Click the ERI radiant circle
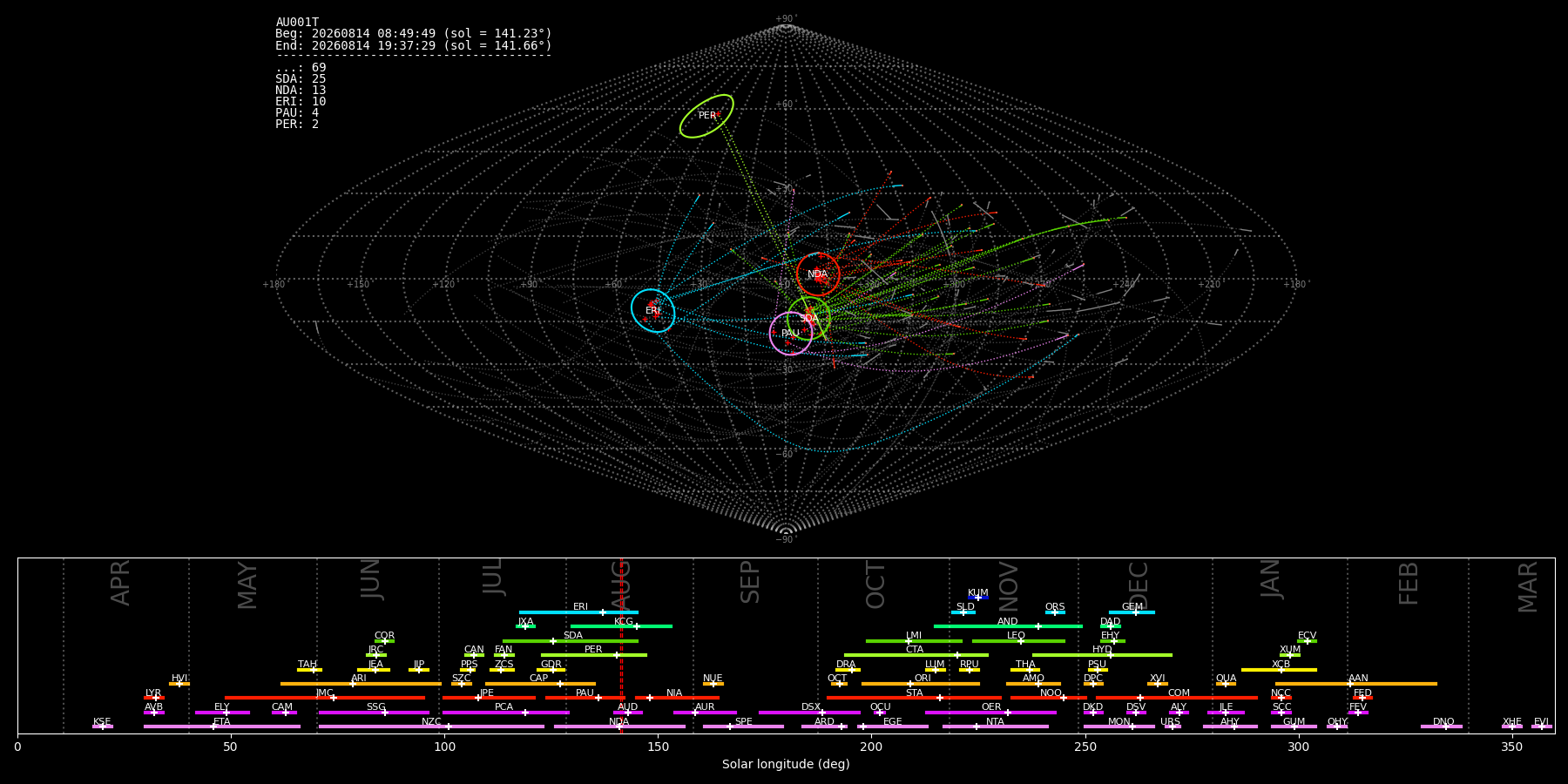This screenshot has width=1568, height=784. [653, 311]
